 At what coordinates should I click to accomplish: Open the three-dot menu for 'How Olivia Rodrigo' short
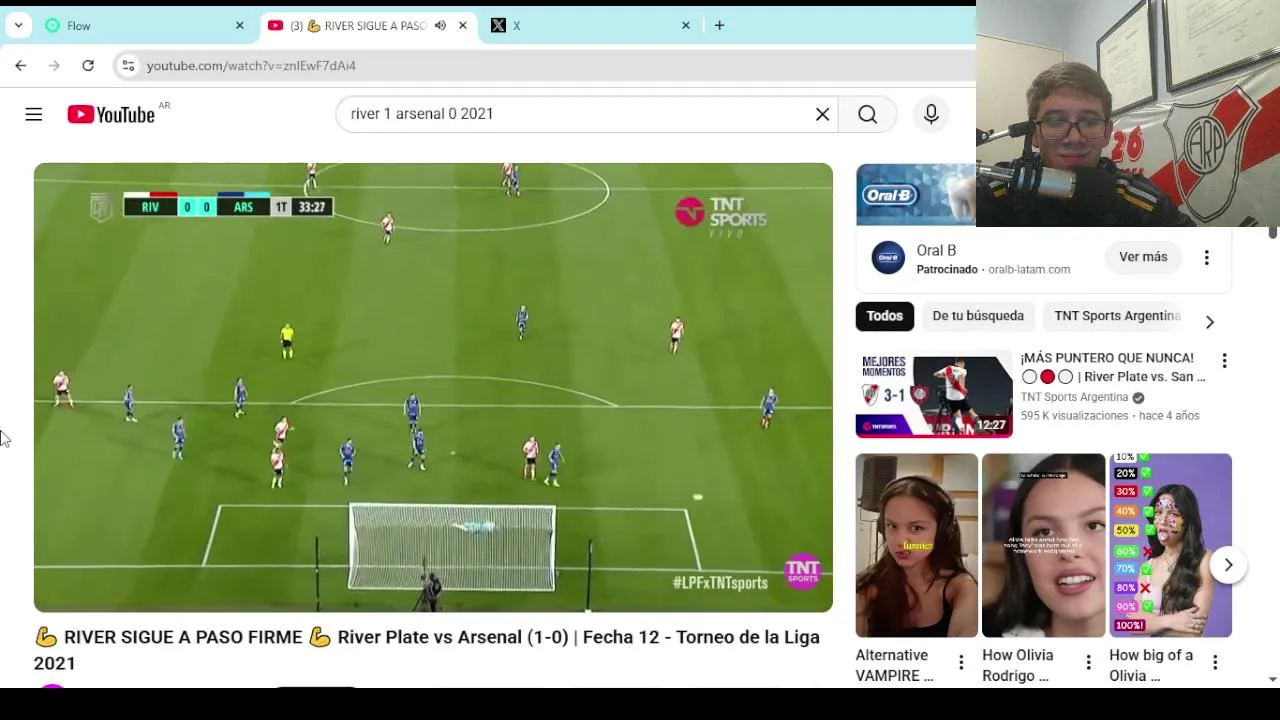pos(1088,662)
